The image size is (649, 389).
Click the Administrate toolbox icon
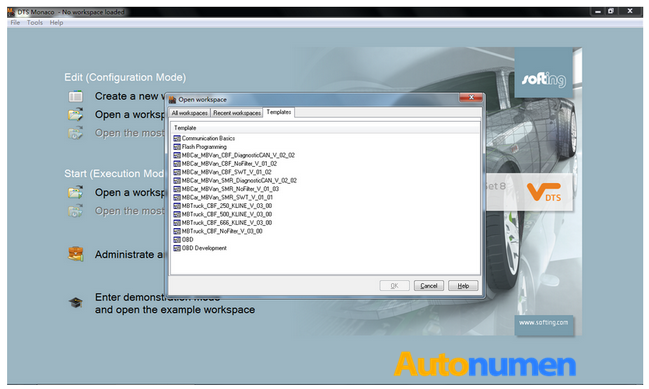(76, 254)
